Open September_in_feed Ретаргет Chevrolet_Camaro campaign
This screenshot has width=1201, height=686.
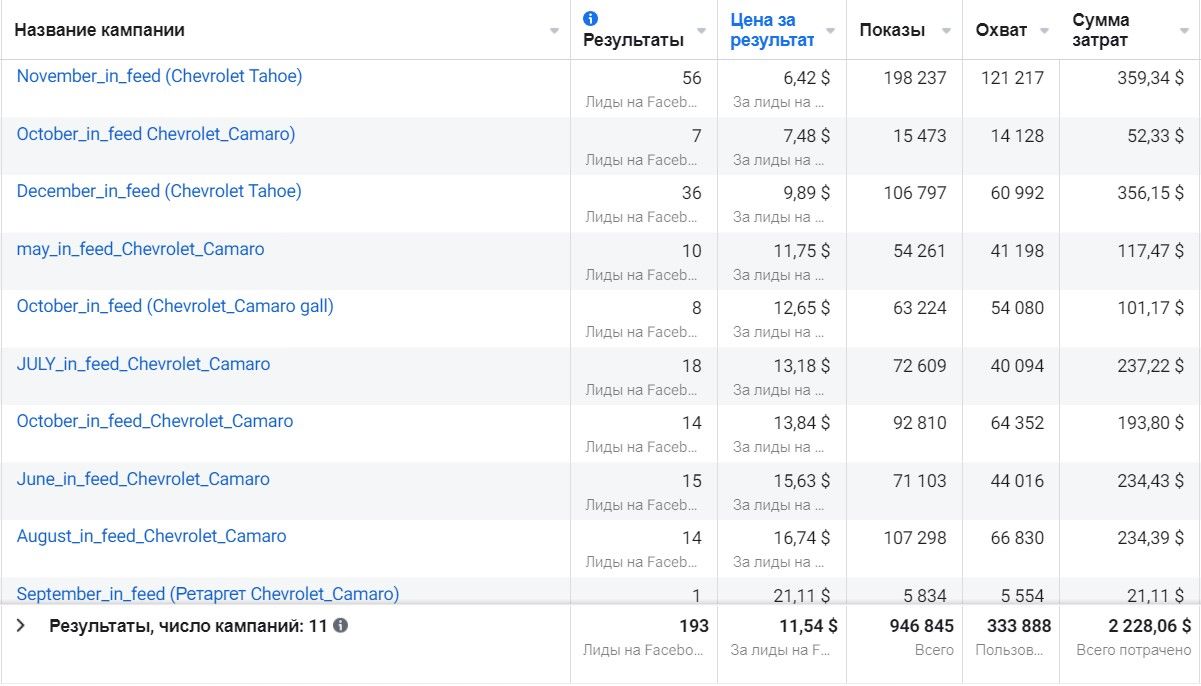(207, 594)
